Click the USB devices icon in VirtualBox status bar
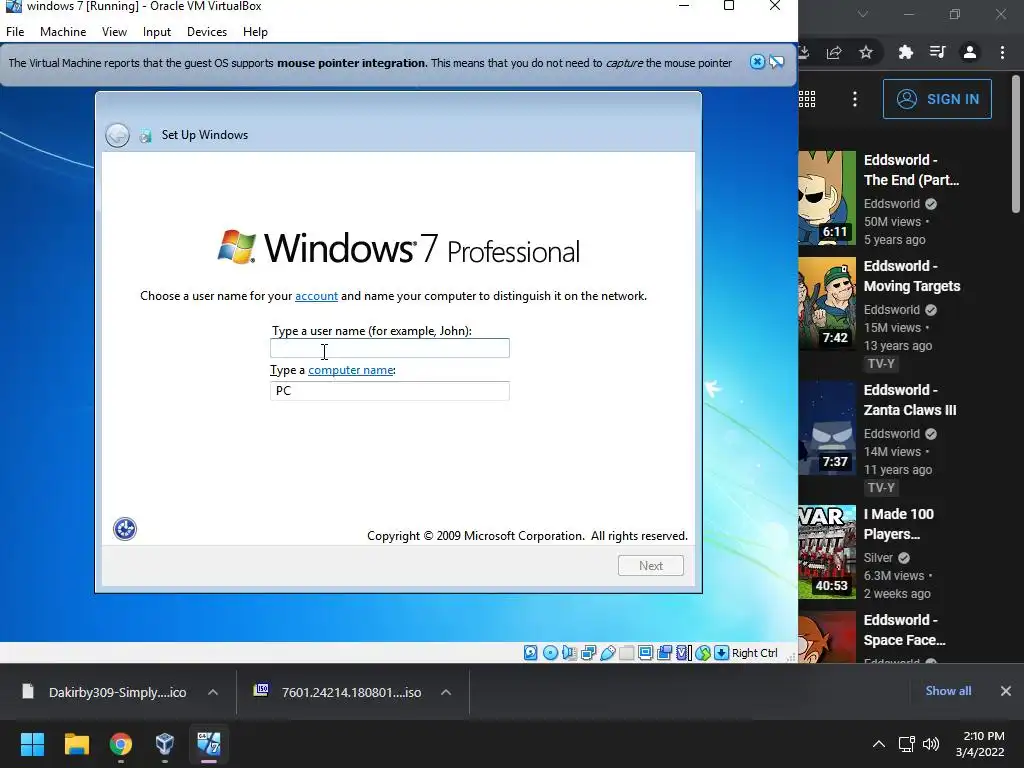 click(x=607, y=652)
